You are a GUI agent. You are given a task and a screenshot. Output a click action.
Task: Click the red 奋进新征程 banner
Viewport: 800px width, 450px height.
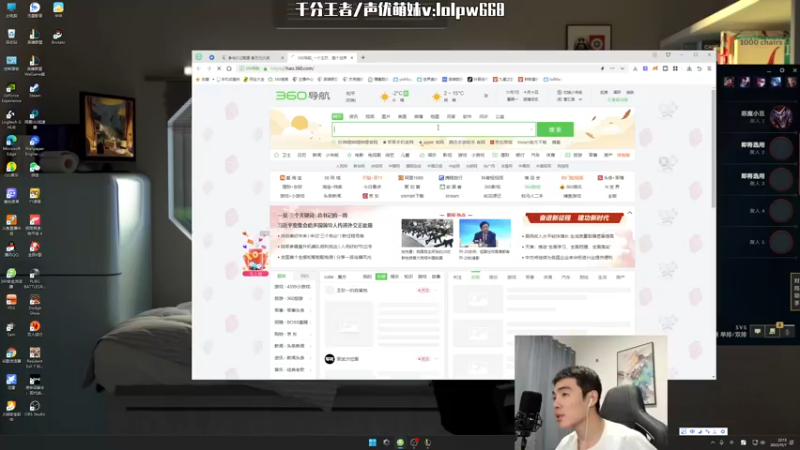574,218
